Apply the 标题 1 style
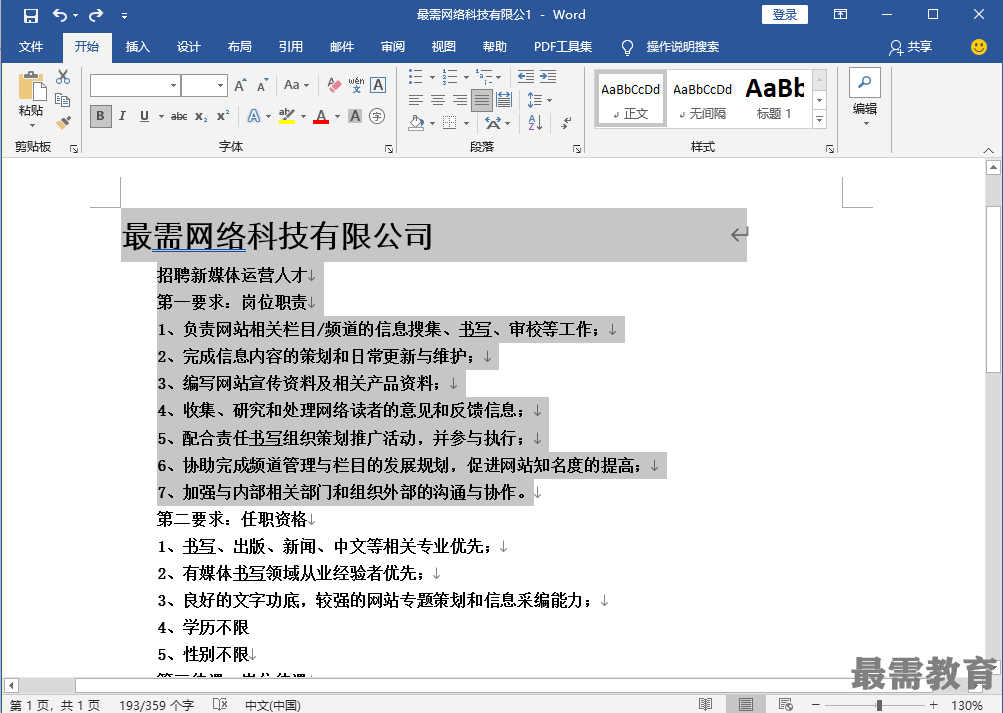The height and width of the screenshot is (713, 1003). pos(774,99)
